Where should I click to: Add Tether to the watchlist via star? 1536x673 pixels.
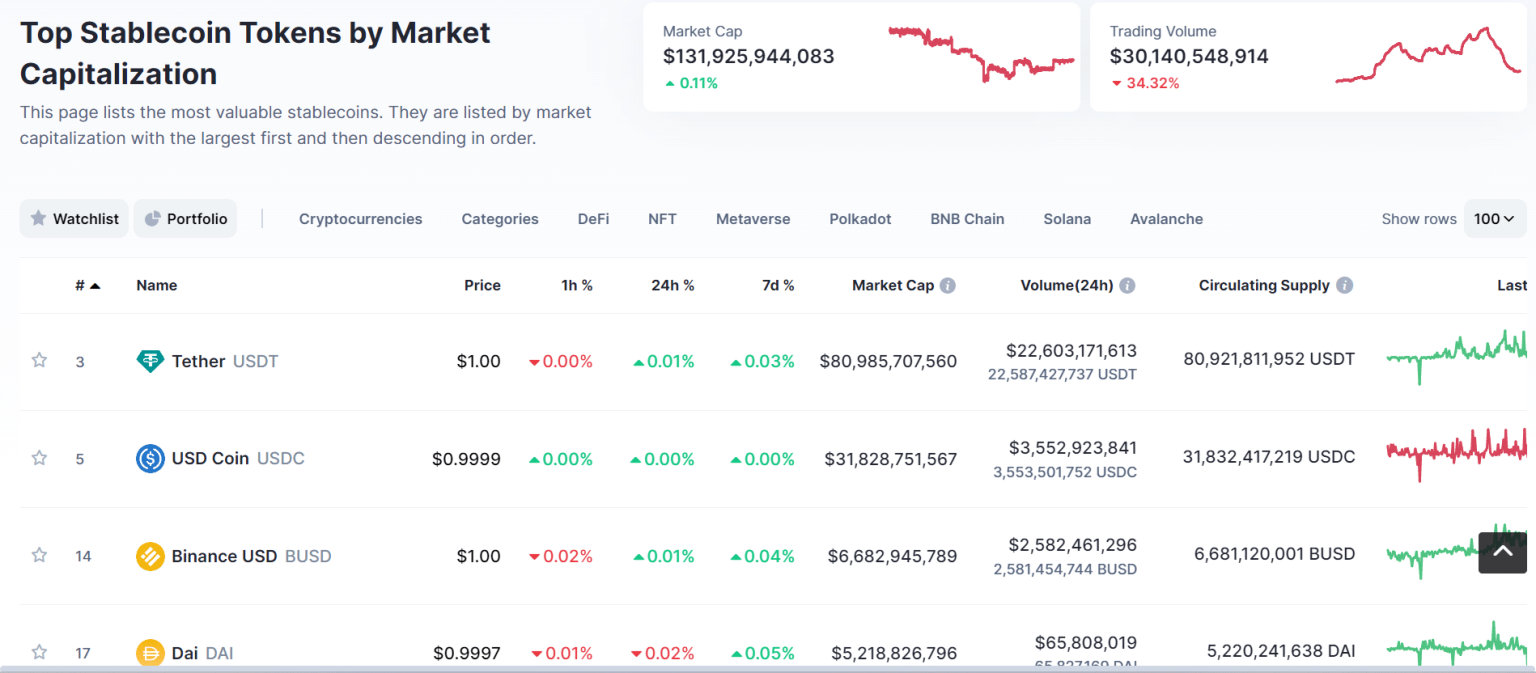tap(38, 361)
